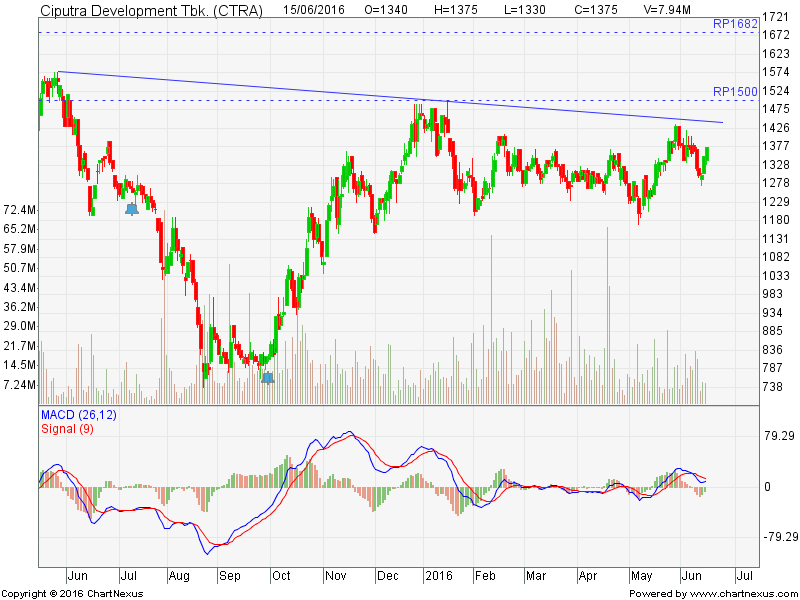Click the 1082 price axis label
The image size is (800, 600).
coord(776,257)
